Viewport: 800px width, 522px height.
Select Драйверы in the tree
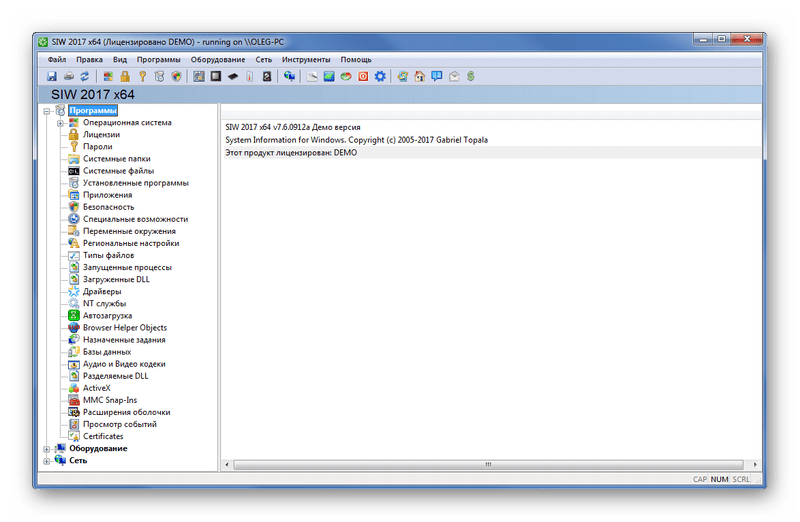102,292
